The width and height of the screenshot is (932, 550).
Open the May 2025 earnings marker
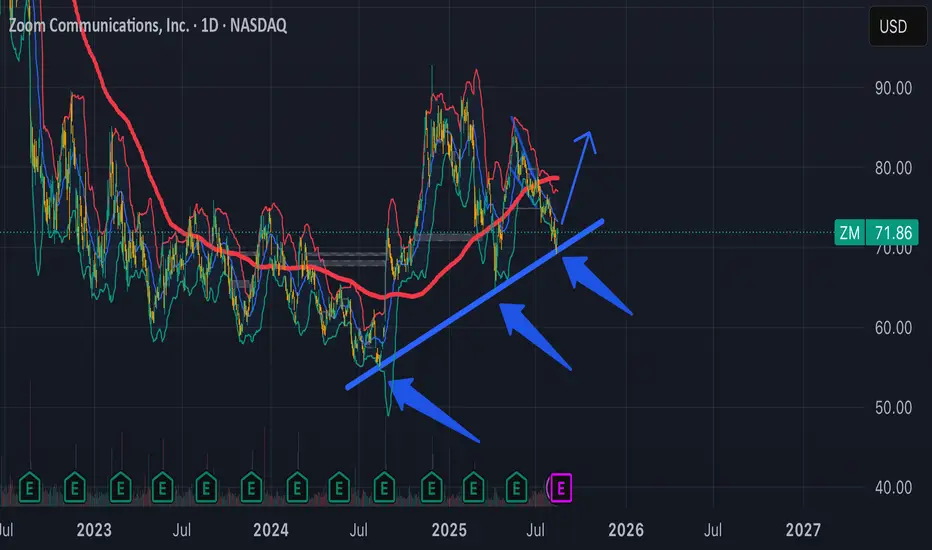point(517,488)
